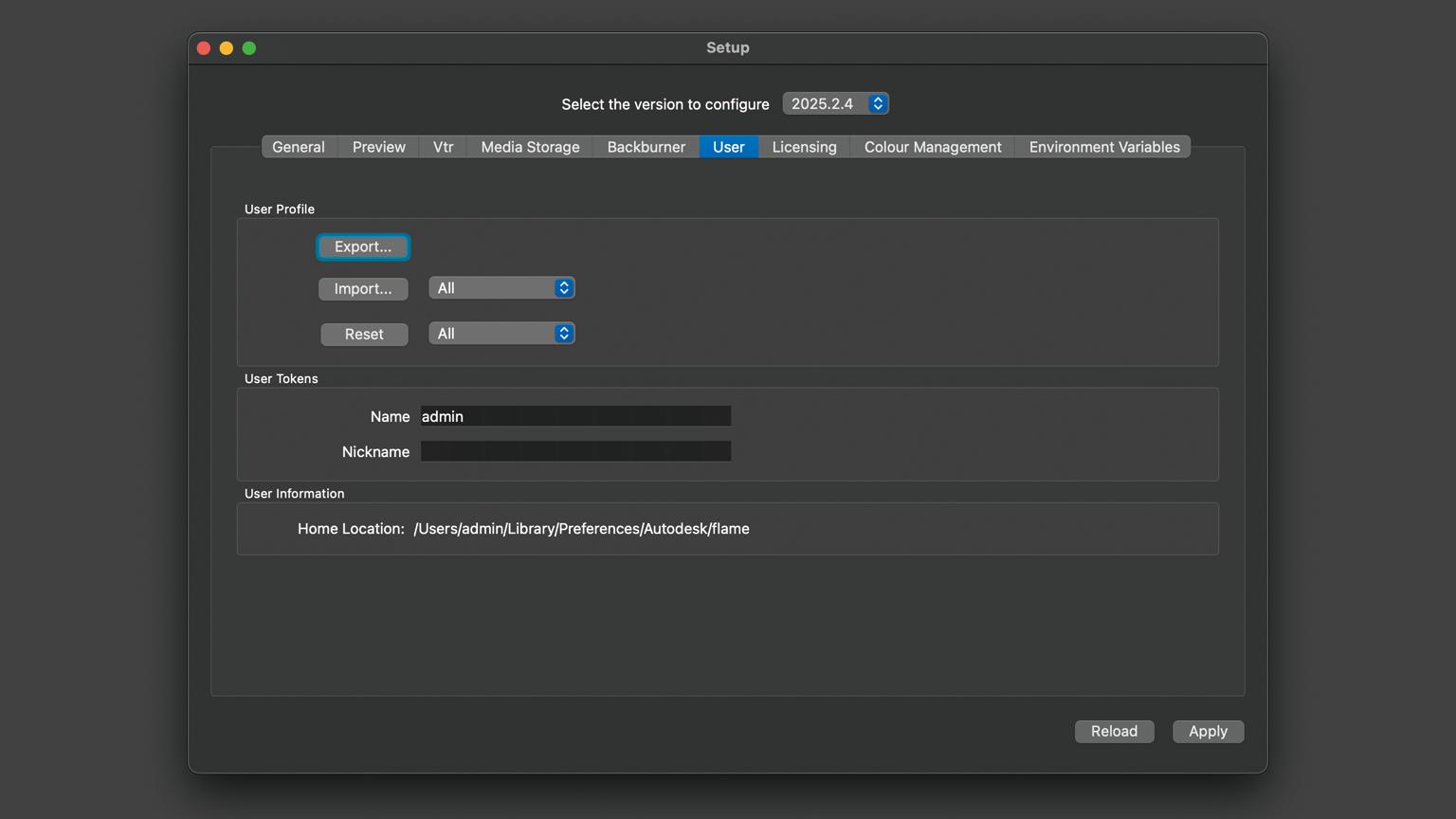Screen dimensions: 1456x819
Task: Apply the configuration changes
Action: (x=1208, y=732)
